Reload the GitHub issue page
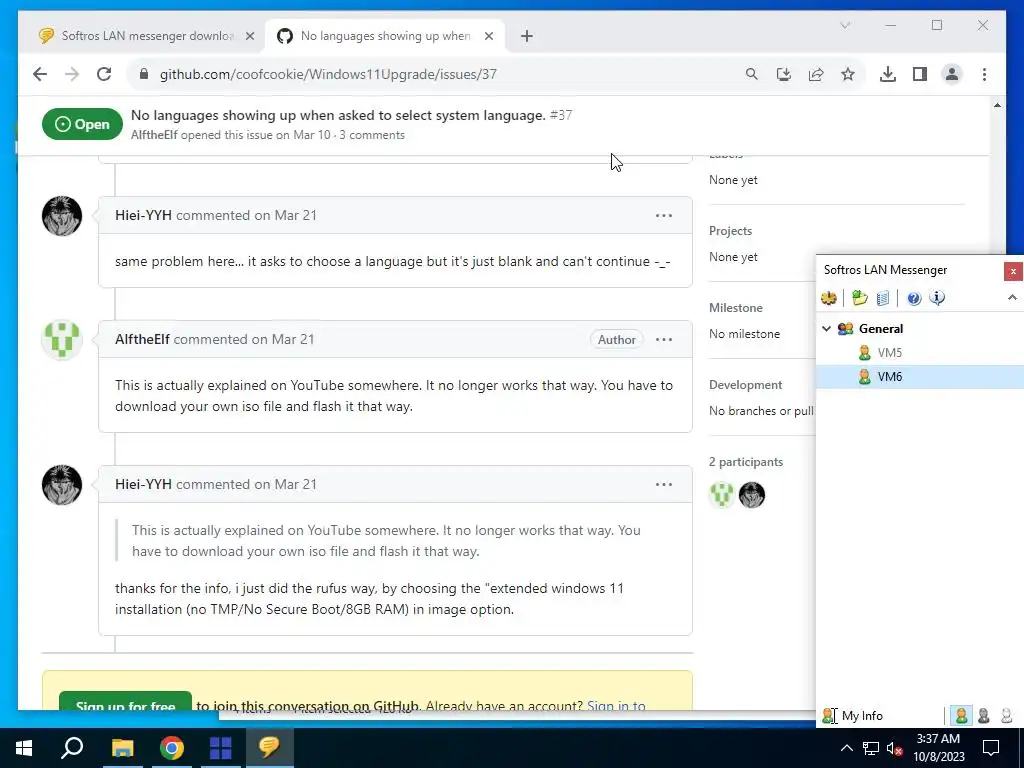The width and height of the screenshot is (1024, 768). 104,74
